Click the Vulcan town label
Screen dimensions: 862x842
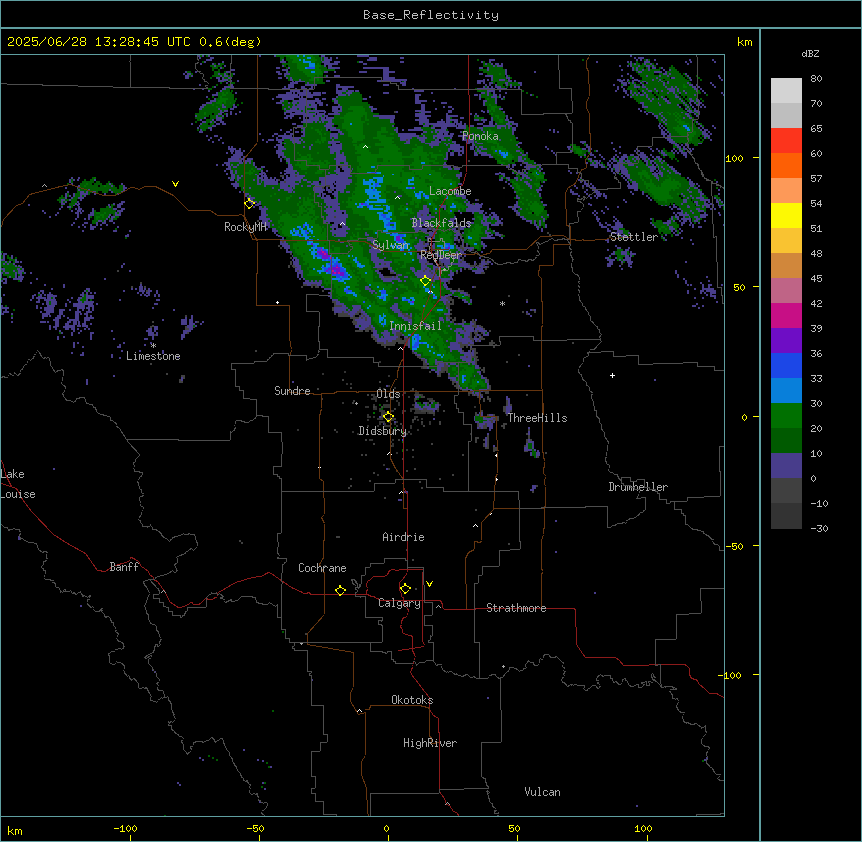click(542, 792)
